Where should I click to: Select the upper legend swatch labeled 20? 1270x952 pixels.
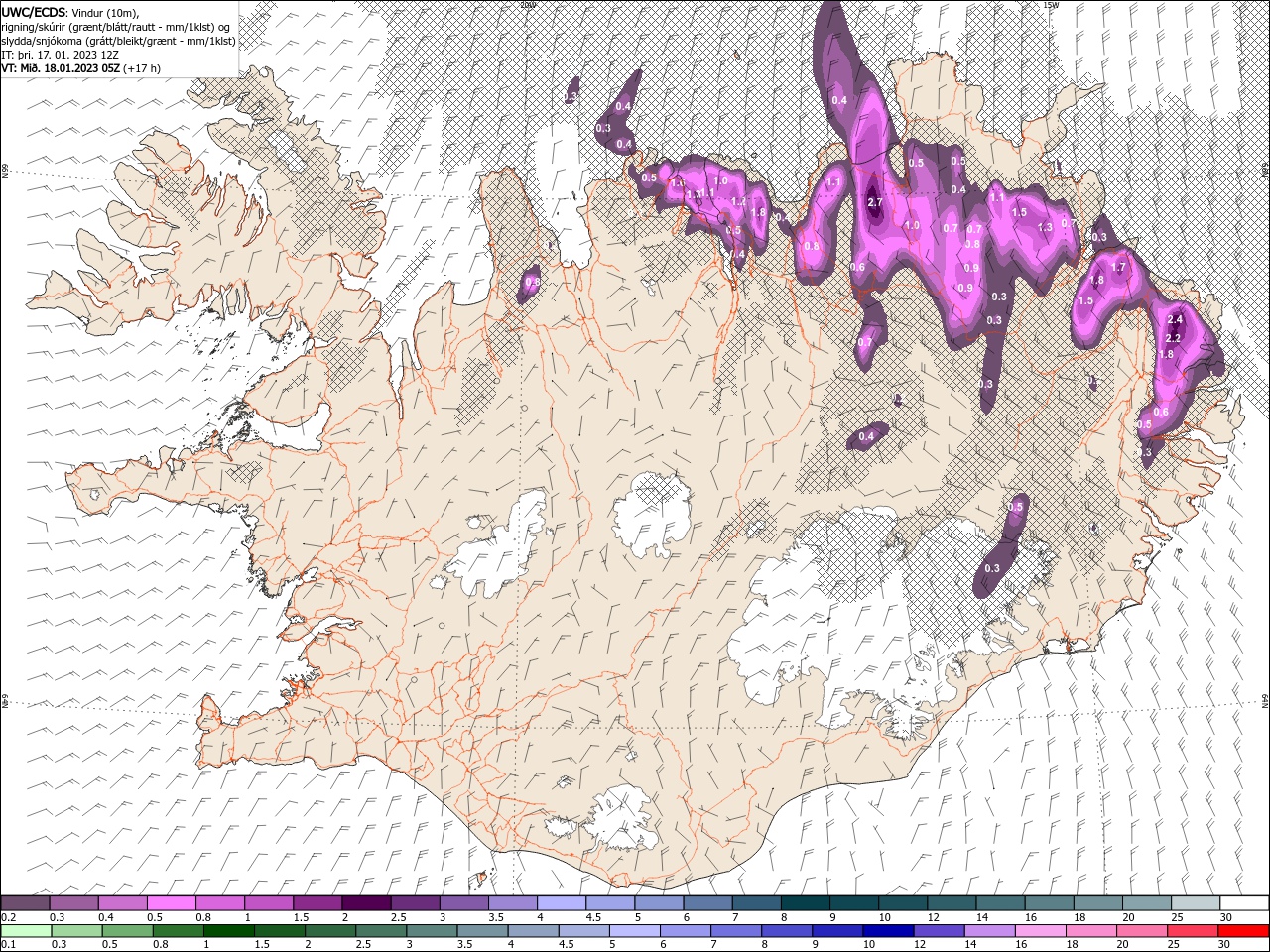click(x=1147, y=902)
